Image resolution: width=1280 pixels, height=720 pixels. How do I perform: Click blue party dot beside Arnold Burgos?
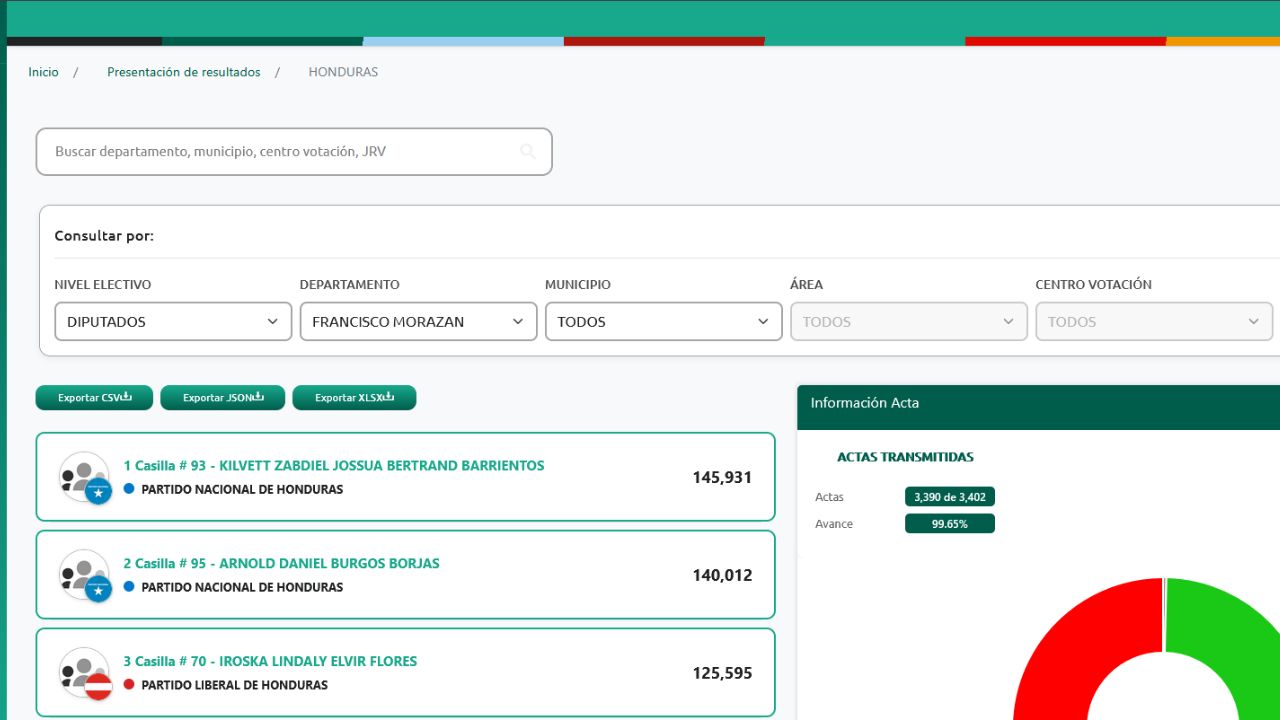point(129,587)
